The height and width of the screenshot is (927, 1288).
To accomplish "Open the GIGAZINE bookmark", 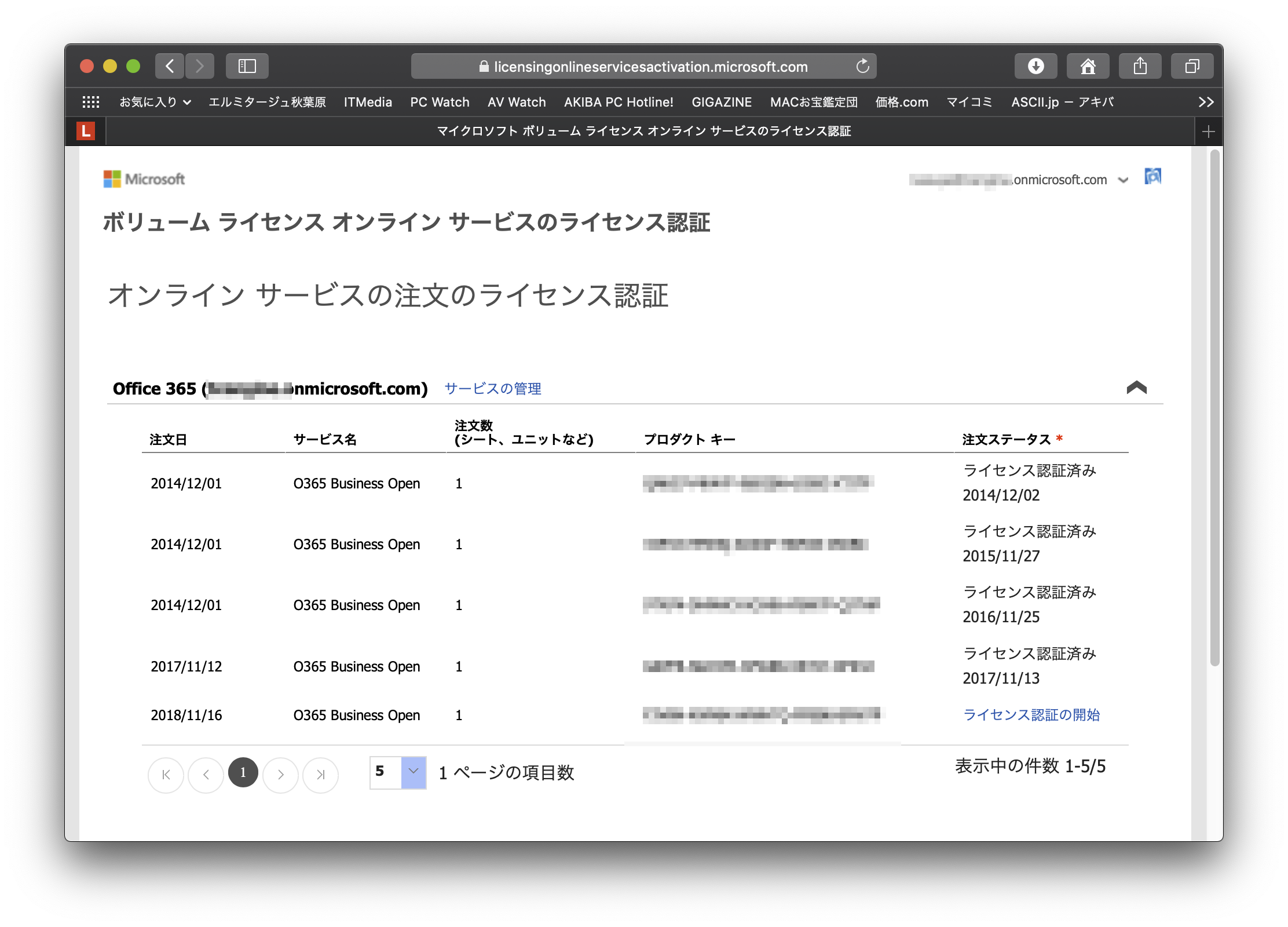I will [722, 102].
